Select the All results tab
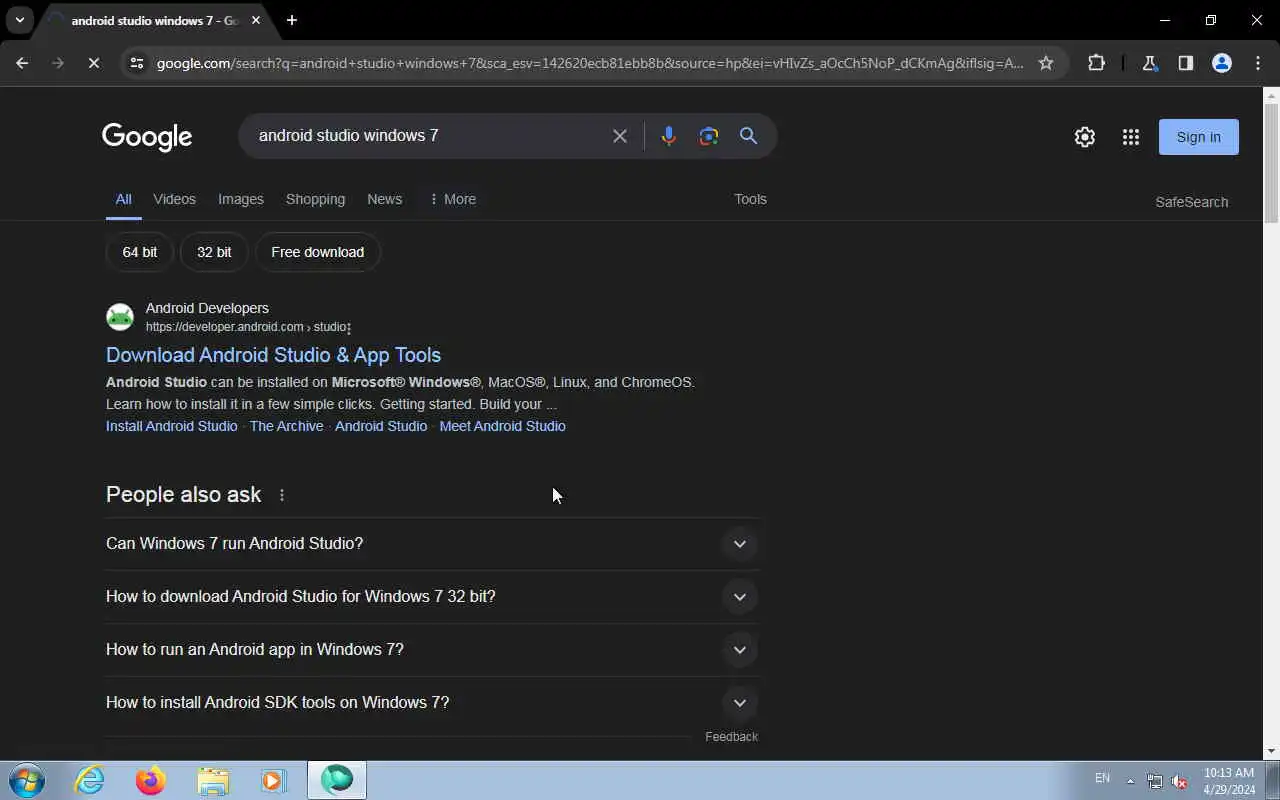Viewport: 1280px width, 800px height. click(x=123, y=199)
